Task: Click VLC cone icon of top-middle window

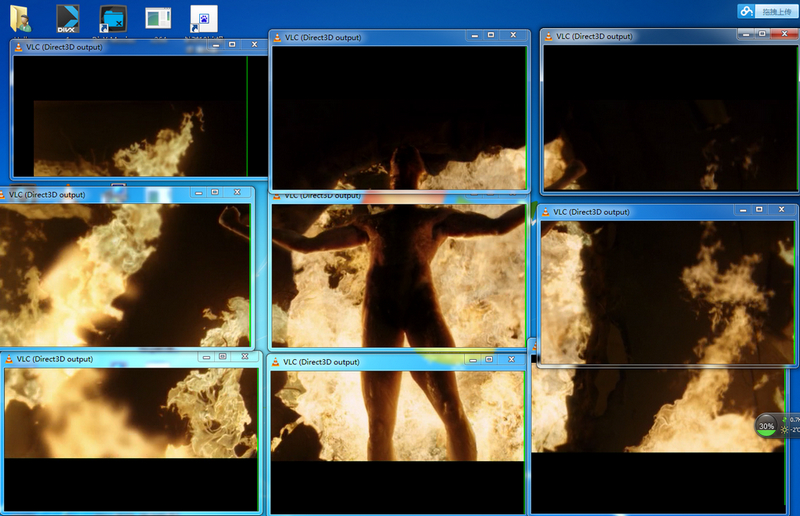Action: coord(277,37)
